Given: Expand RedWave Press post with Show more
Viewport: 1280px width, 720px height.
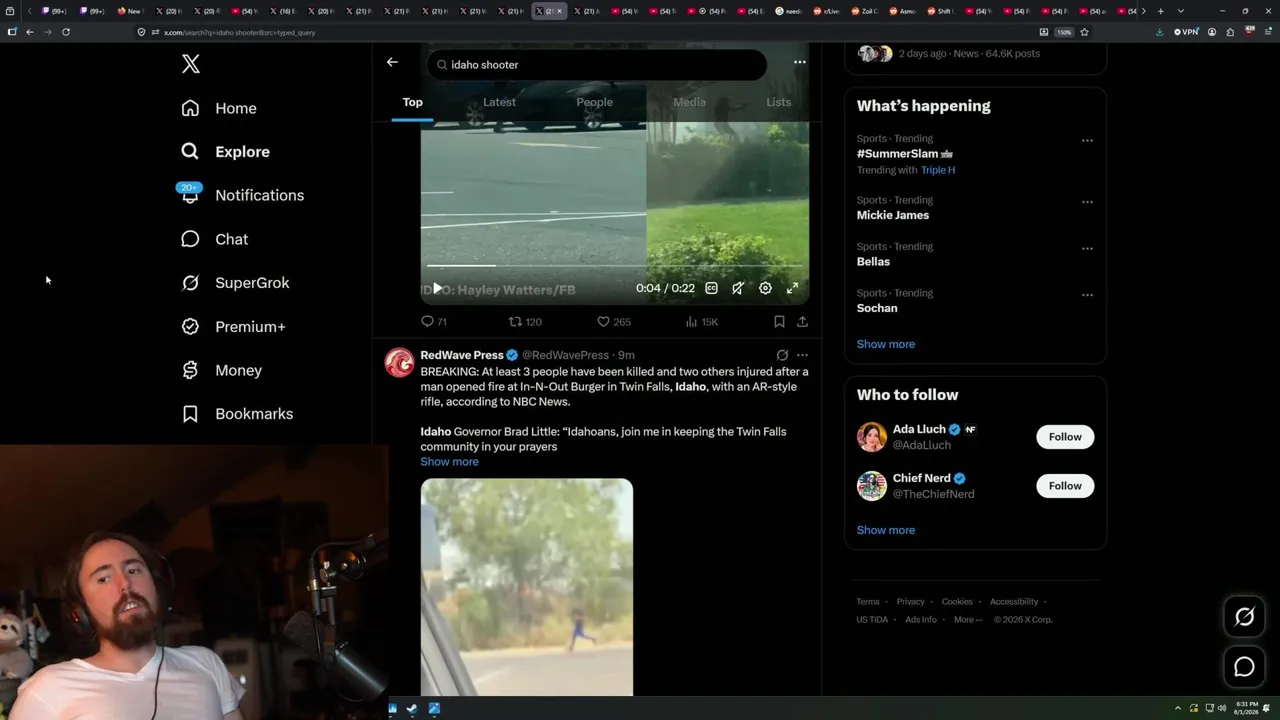Looking at the screenshot, I should (x=449, y=462).
